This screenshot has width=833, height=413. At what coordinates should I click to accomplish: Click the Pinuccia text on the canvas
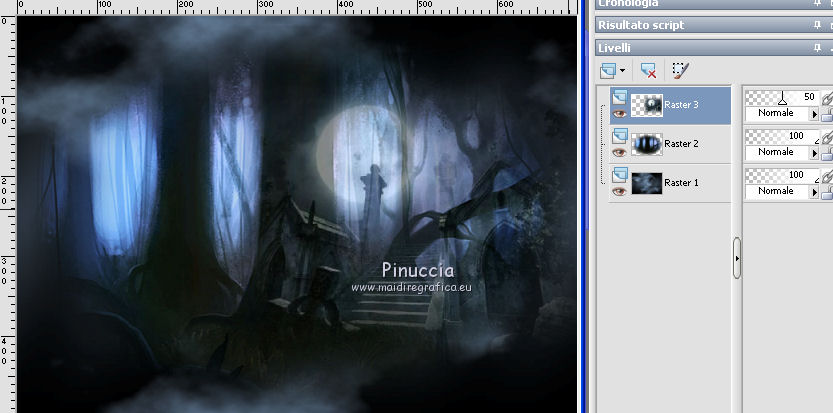(418, 270)
